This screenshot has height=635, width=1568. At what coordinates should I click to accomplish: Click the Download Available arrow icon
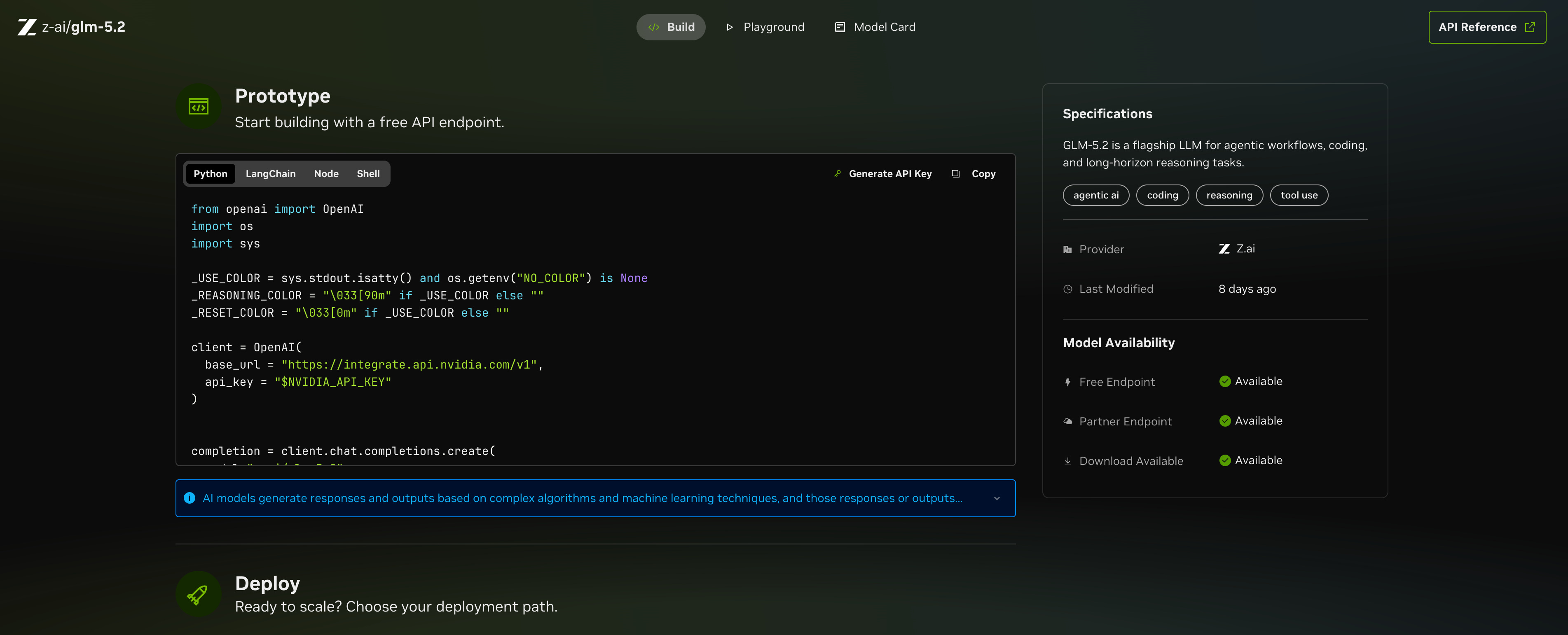(1068, 461)
